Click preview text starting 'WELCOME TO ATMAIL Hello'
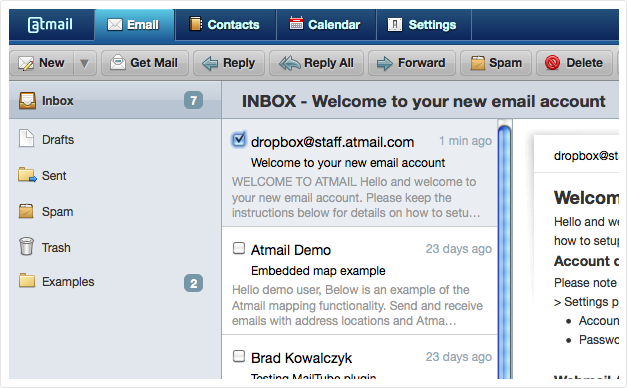Viewport: 627px width, 388px height. click(356, 197)
